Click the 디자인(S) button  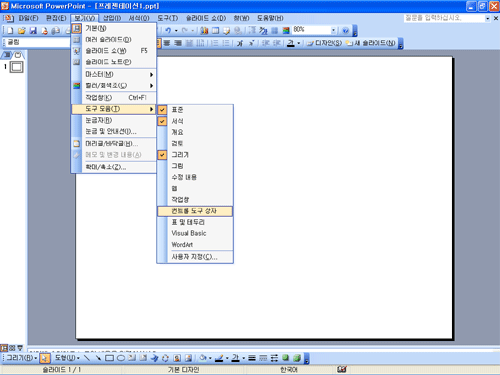point(325,43)
